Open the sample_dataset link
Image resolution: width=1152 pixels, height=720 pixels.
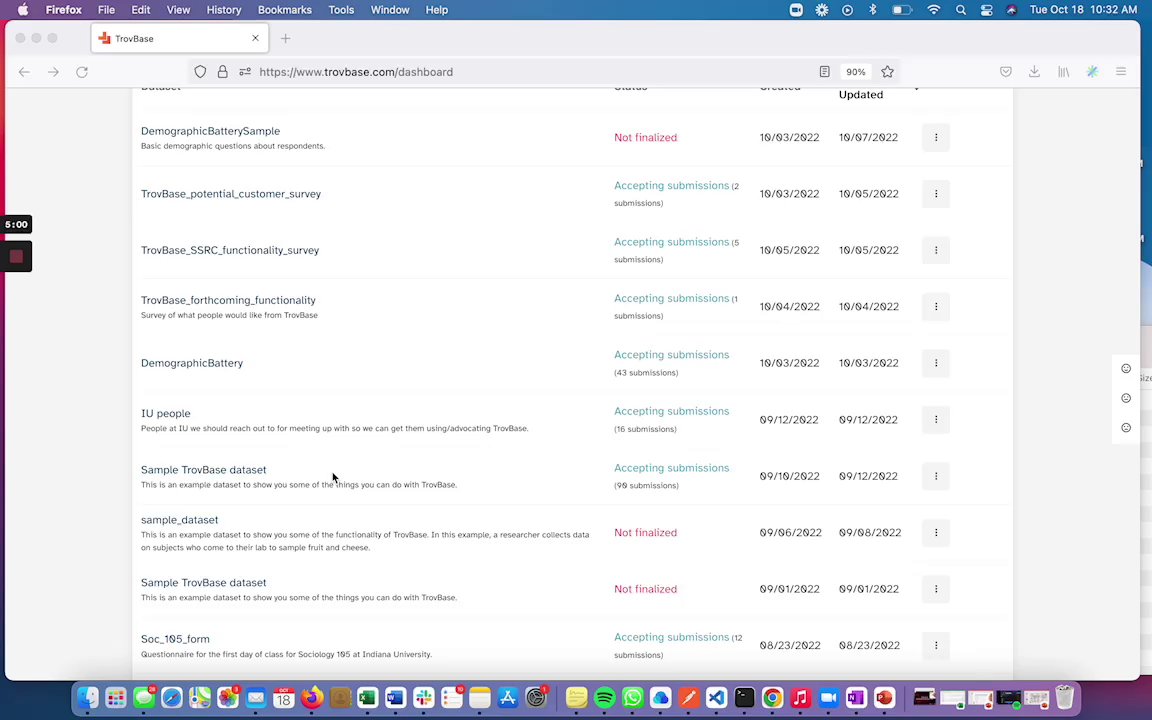179,520
